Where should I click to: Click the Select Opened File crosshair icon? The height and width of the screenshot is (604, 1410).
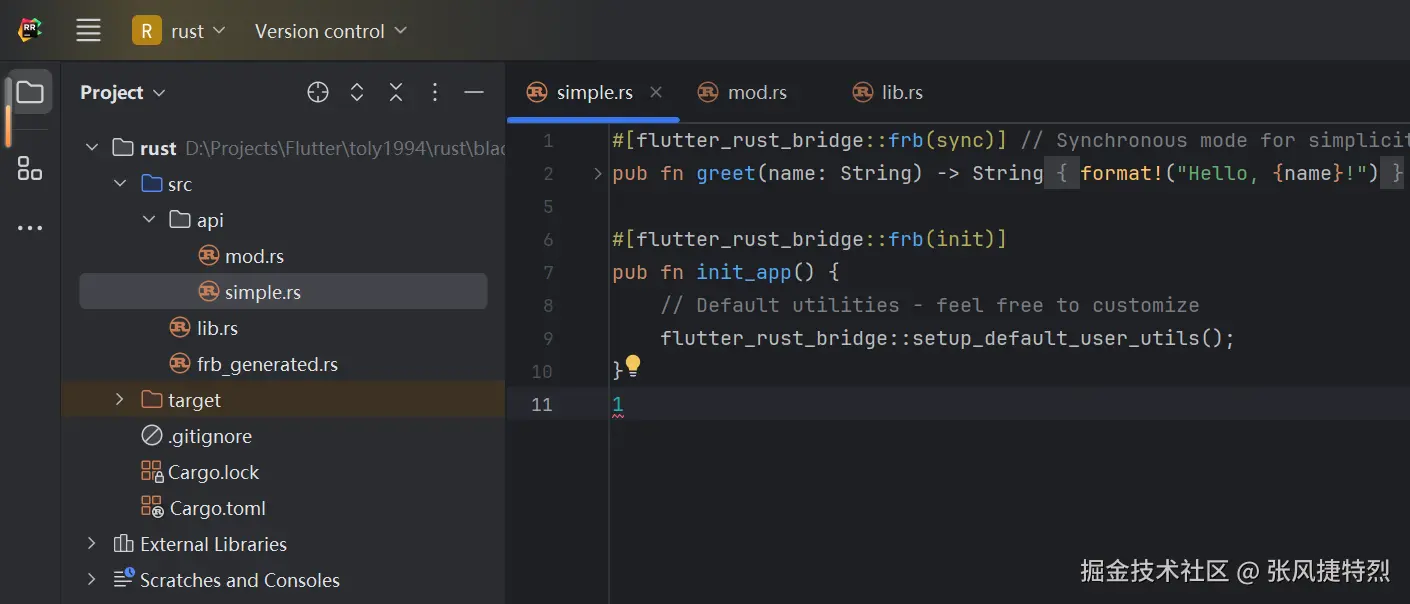click(x=318, y=92)
